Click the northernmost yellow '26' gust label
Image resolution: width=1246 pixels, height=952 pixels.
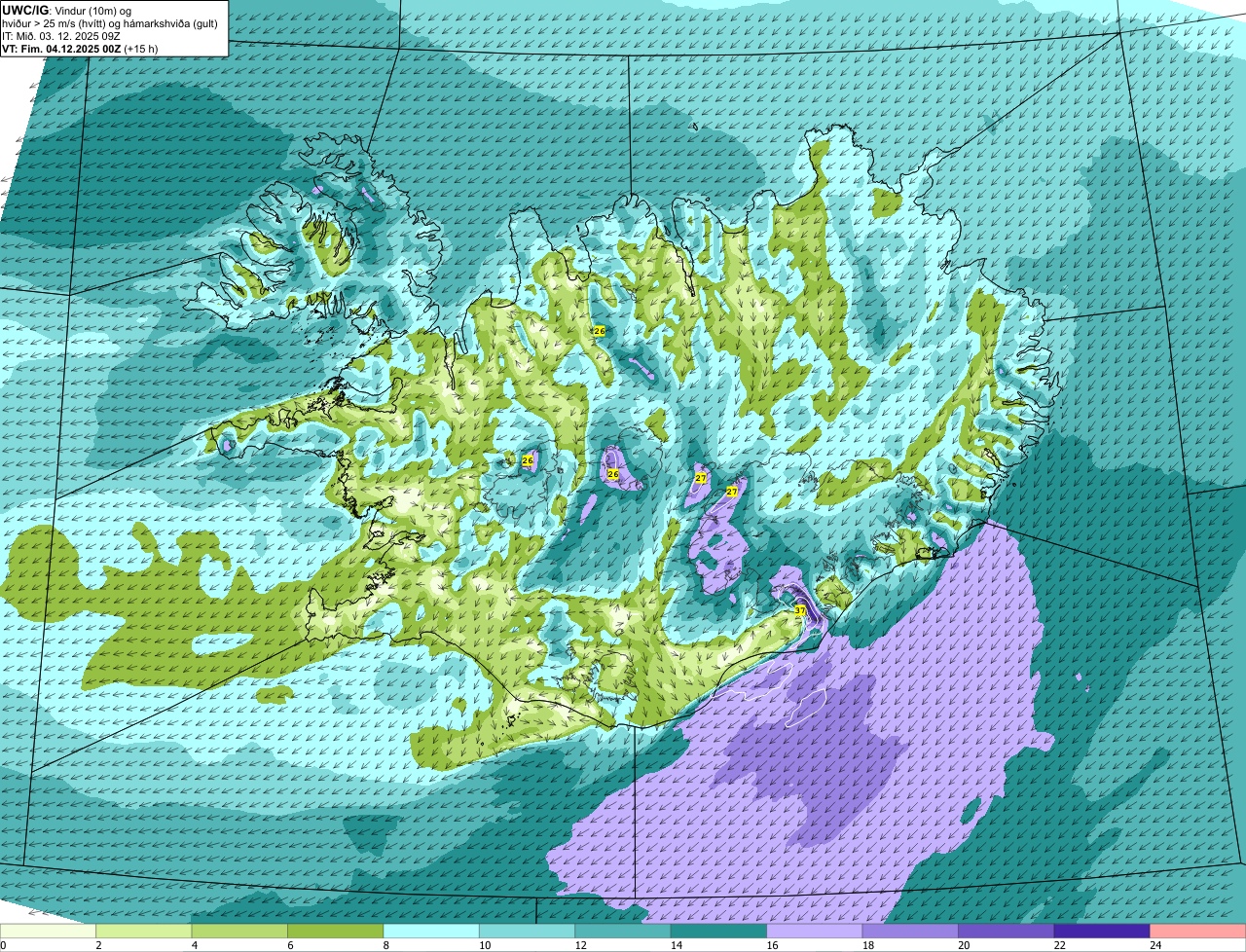pos(600,332)
